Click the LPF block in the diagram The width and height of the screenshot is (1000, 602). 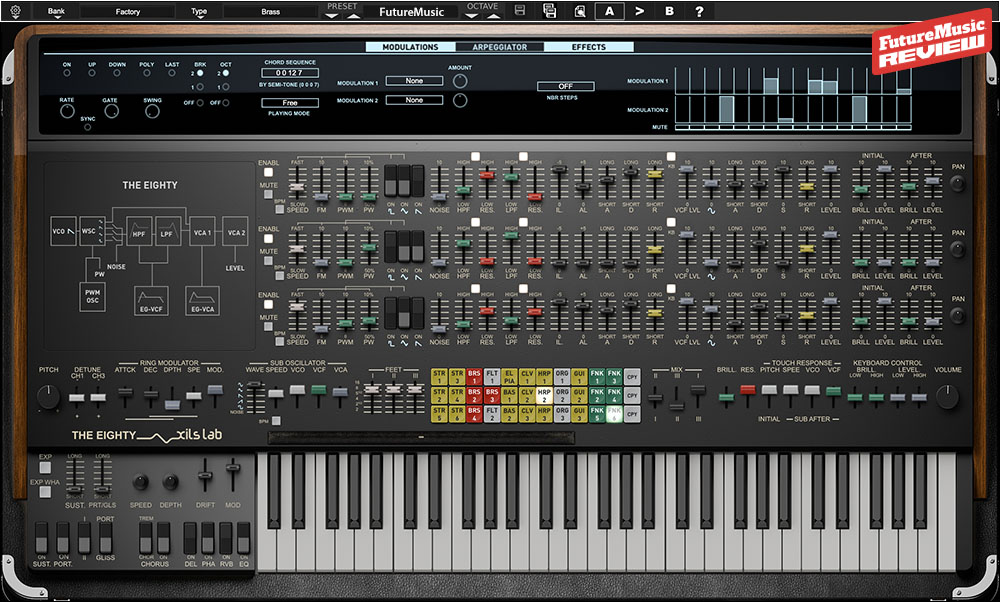[167, 231]
